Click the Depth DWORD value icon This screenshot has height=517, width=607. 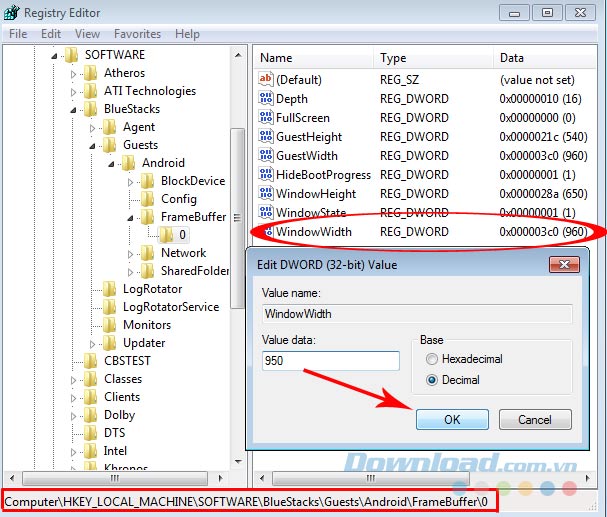tap(266, 98)
